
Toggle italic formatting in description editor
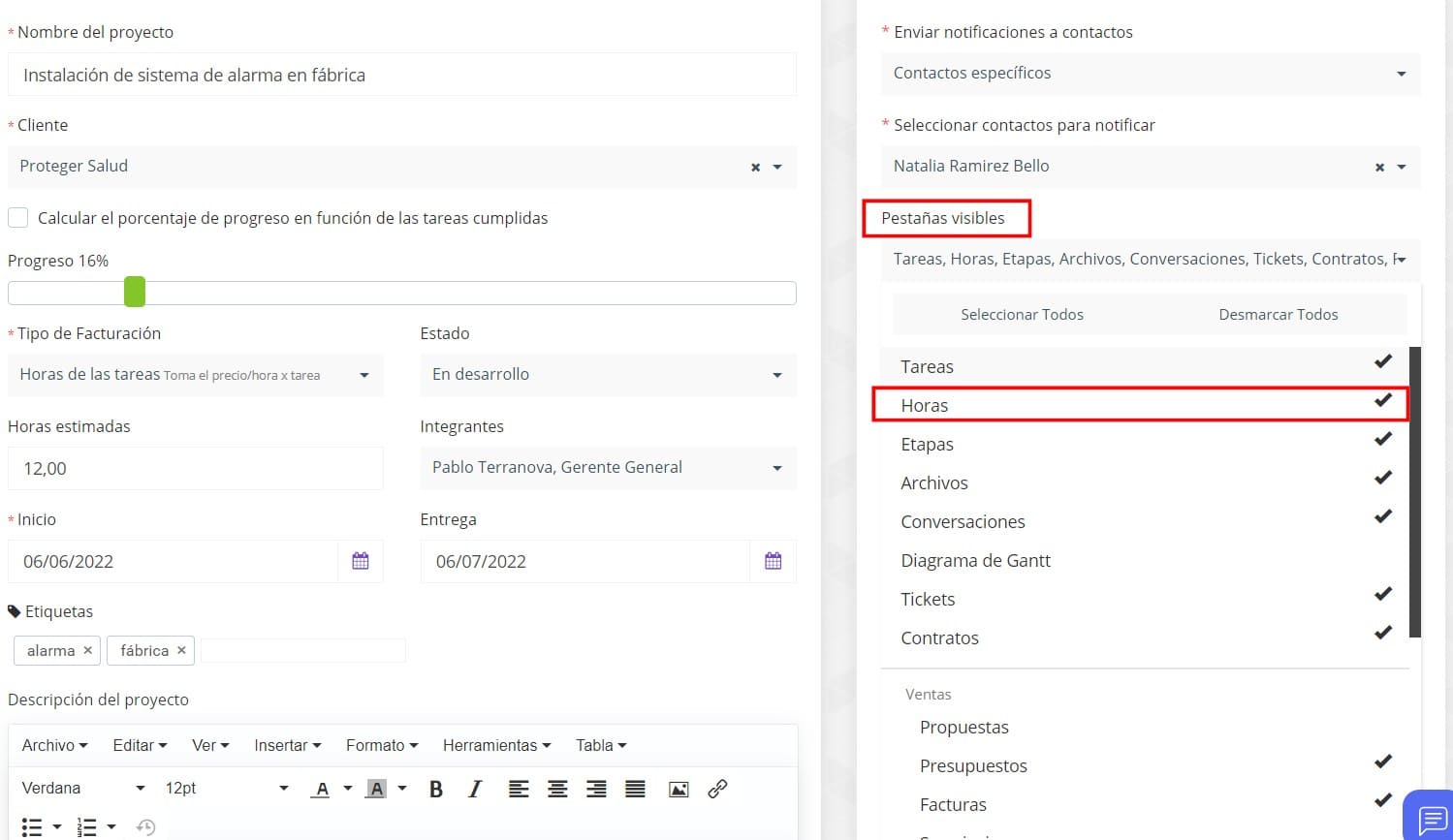[475, 789]
